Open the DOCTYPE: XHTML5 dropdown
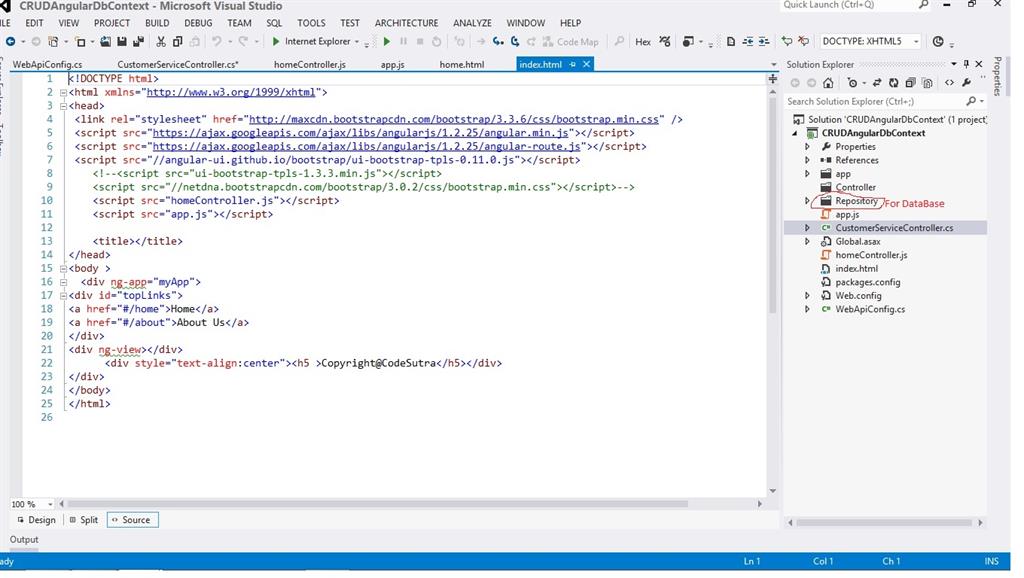The width and height of the screenshot is (1024, 578). tap(915, 42)
